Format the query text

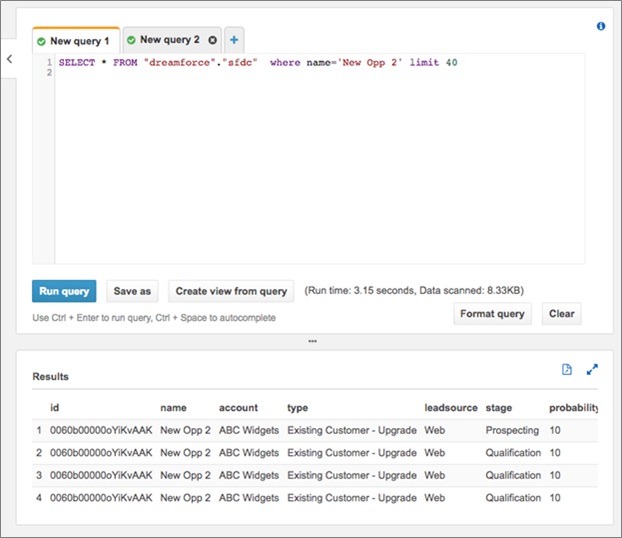point(492,314)
